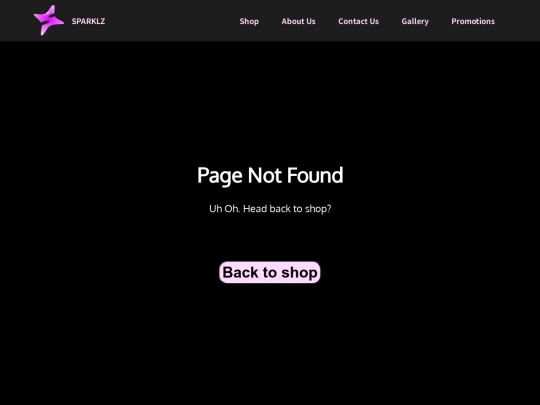
Task: Pick Contact Us from the navbar
Action: [x=358, y=21]
